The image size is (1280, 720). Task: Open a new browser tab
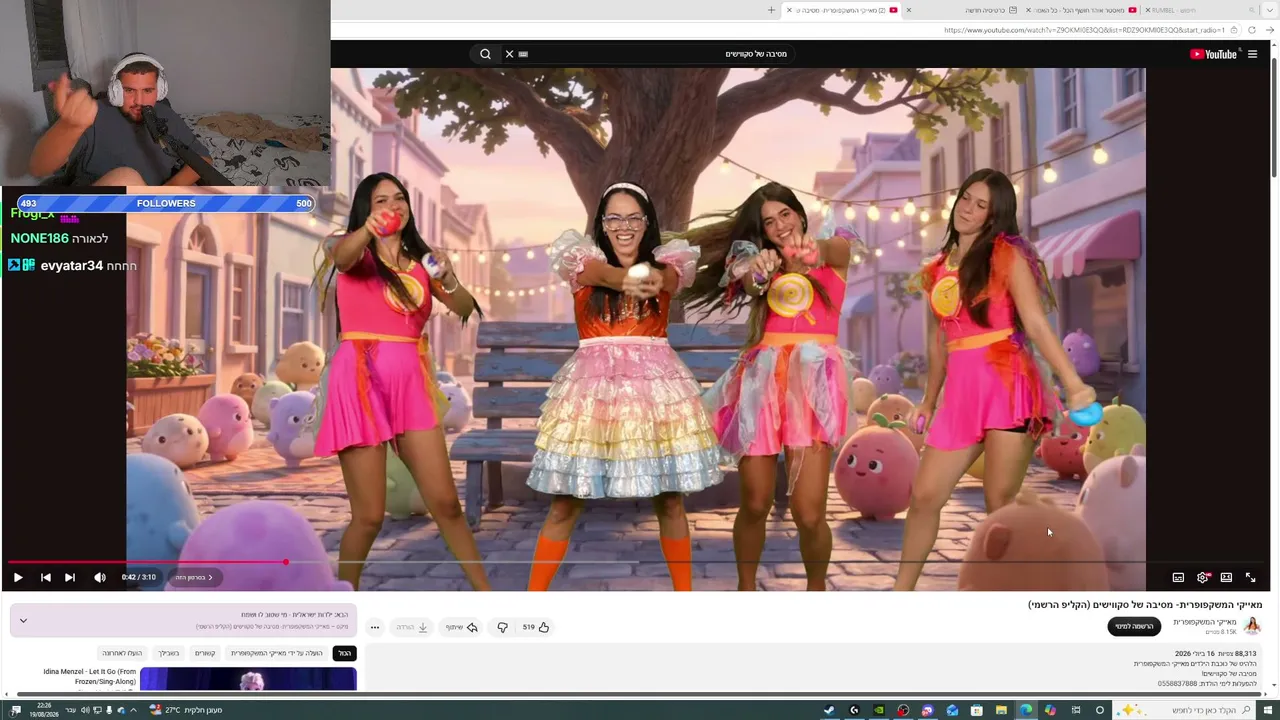(771, 10)
